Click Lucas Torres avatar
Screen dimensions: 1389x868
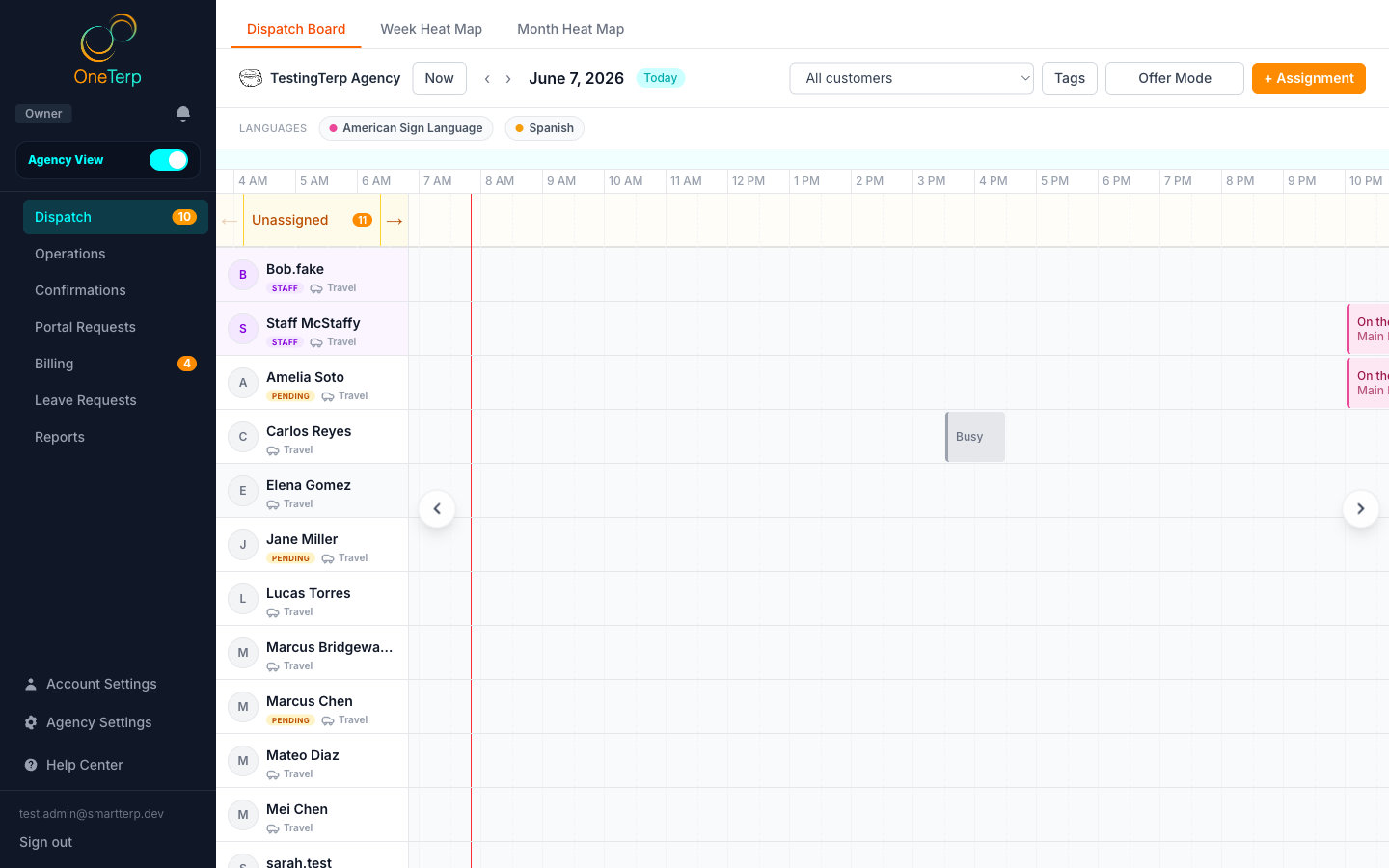pos(243,599)
